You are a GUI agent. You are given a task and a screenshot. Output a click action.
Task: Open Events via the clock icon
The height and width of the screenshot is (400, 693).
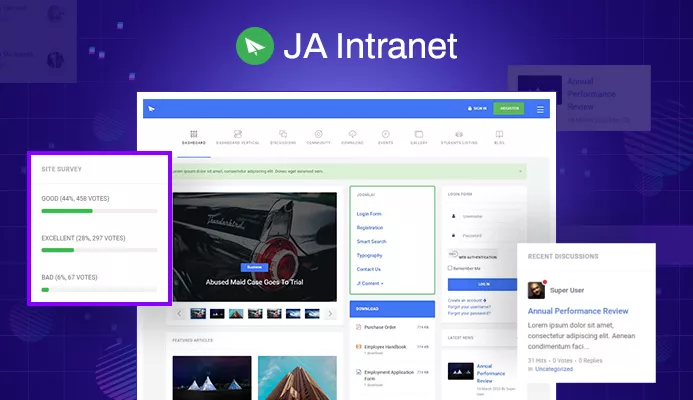click(x=385, y=137)
